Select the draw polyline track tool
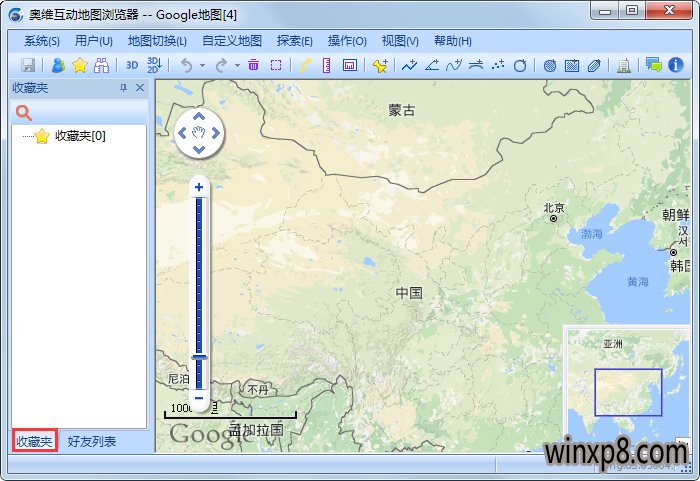The width and height of the screenshot is (700, 481). 409,65
